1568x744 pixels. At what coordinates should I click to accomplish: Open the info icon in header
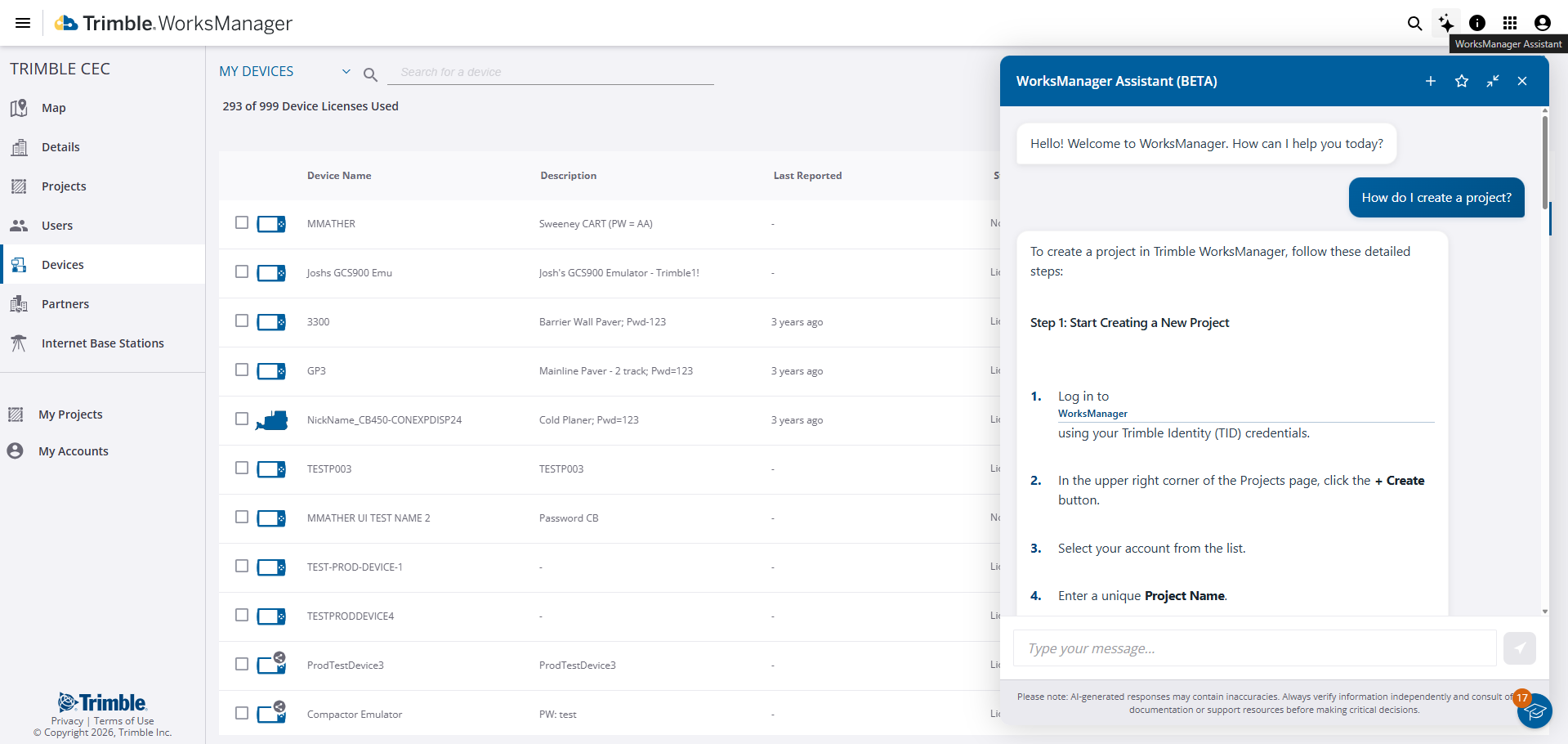tap(1477, 23)
